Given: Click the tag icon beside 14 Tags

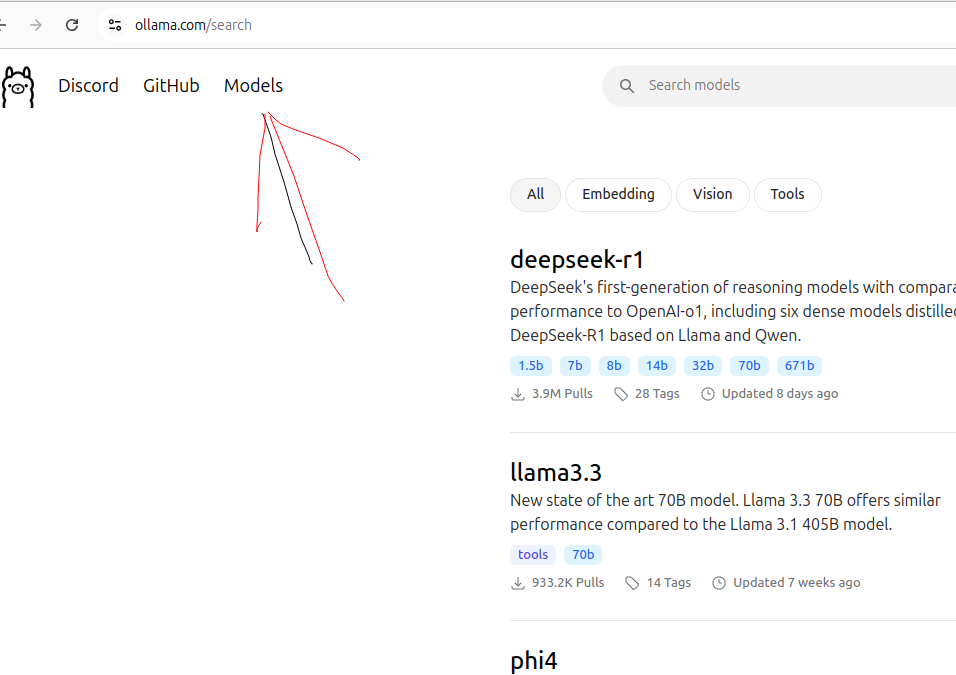Looking at the screenshot, I should coord(632,584).
